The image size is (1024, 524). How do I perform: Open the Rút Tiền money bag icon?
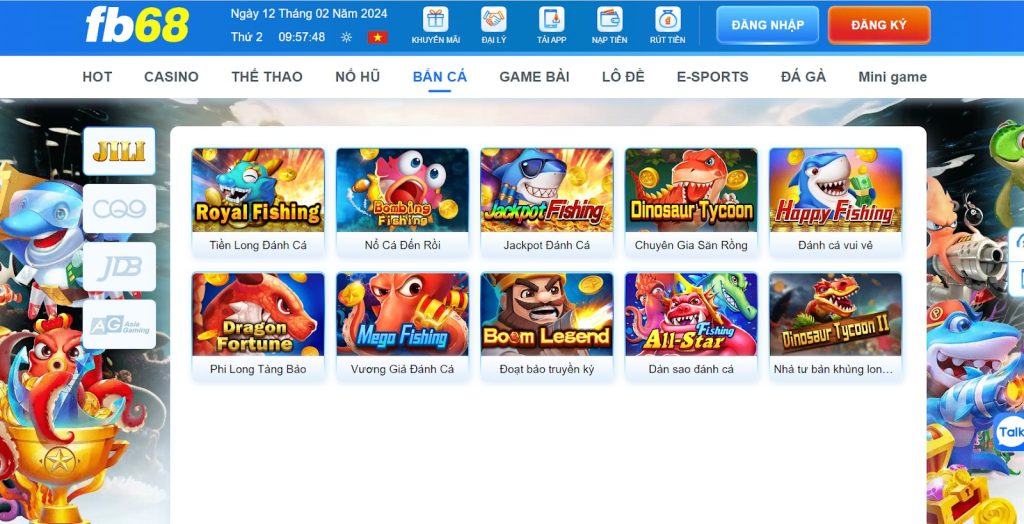coord(667,20)
